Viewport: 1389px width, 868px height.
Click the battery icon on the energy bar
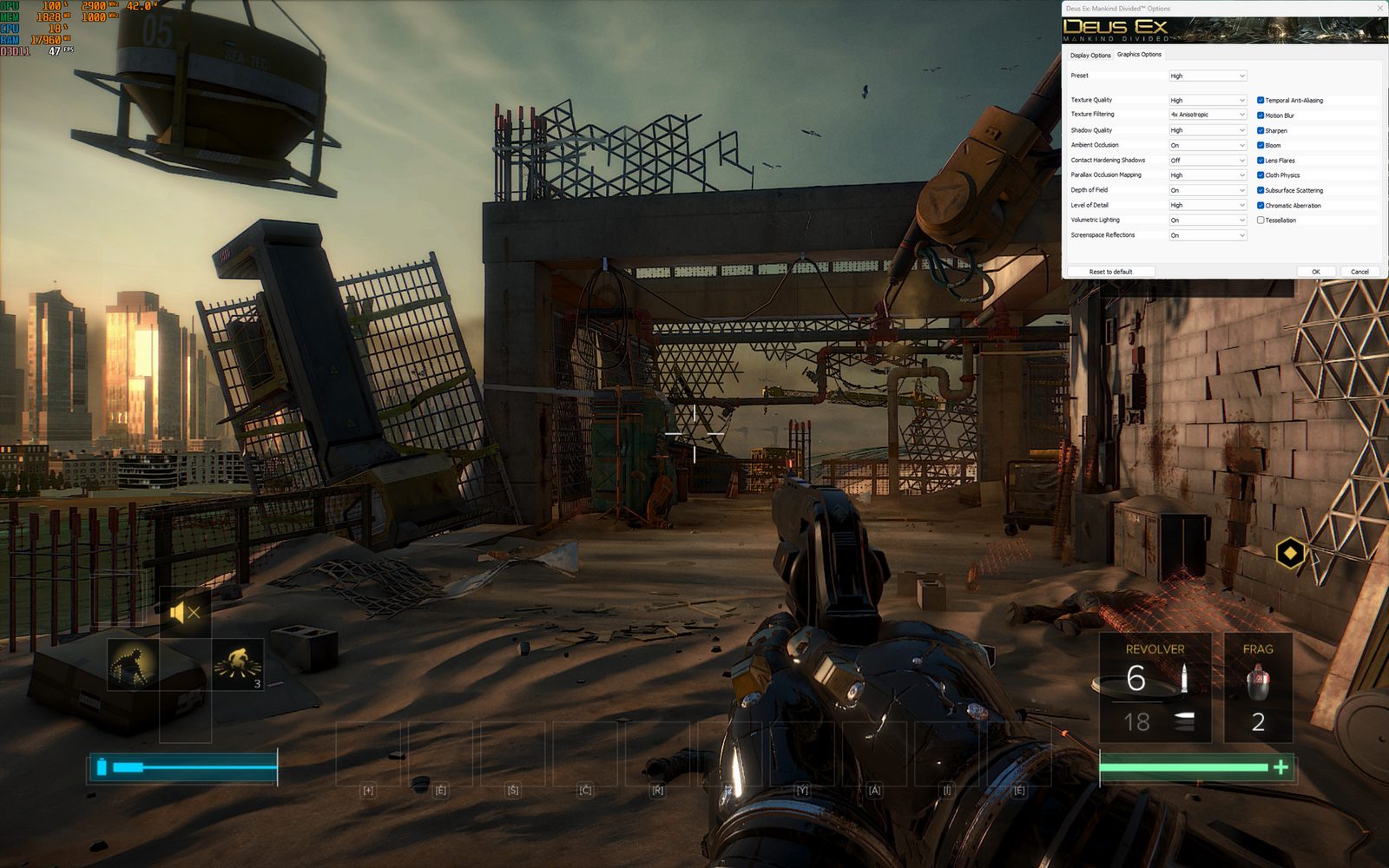click(102, 767)
